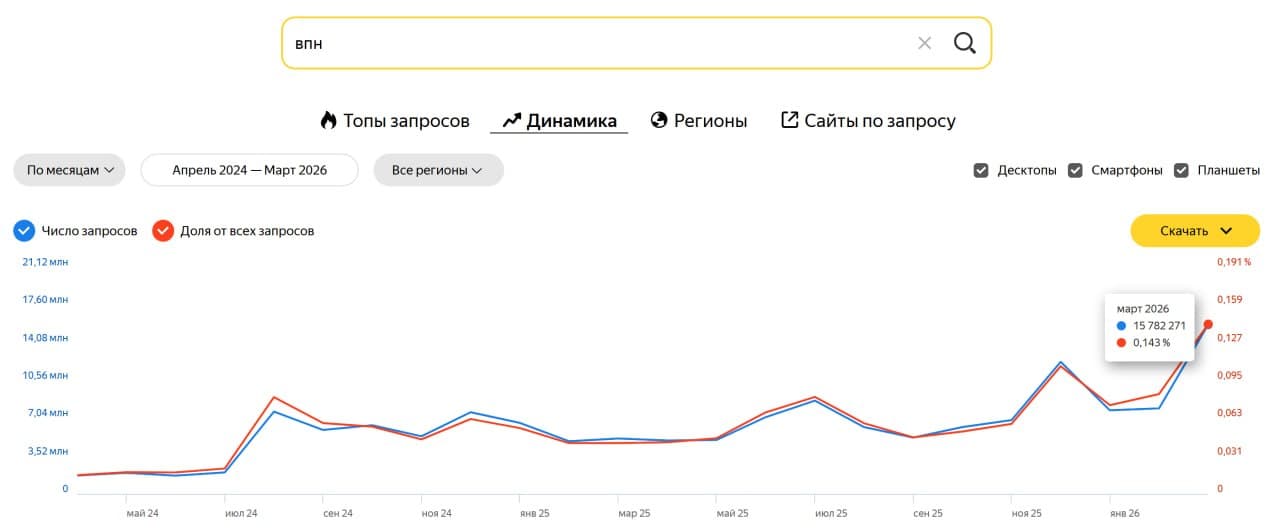Click inside the search field with впн

[x=600, y=43]
